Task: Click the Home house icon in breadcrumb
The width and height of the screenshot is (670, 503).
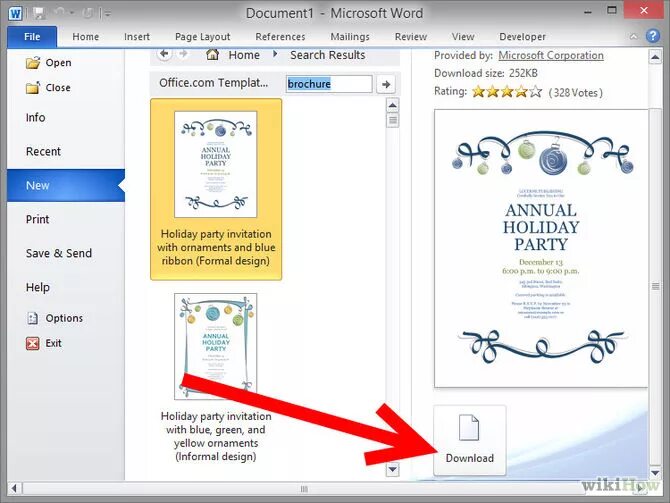Action: click(x=212, y=55)
